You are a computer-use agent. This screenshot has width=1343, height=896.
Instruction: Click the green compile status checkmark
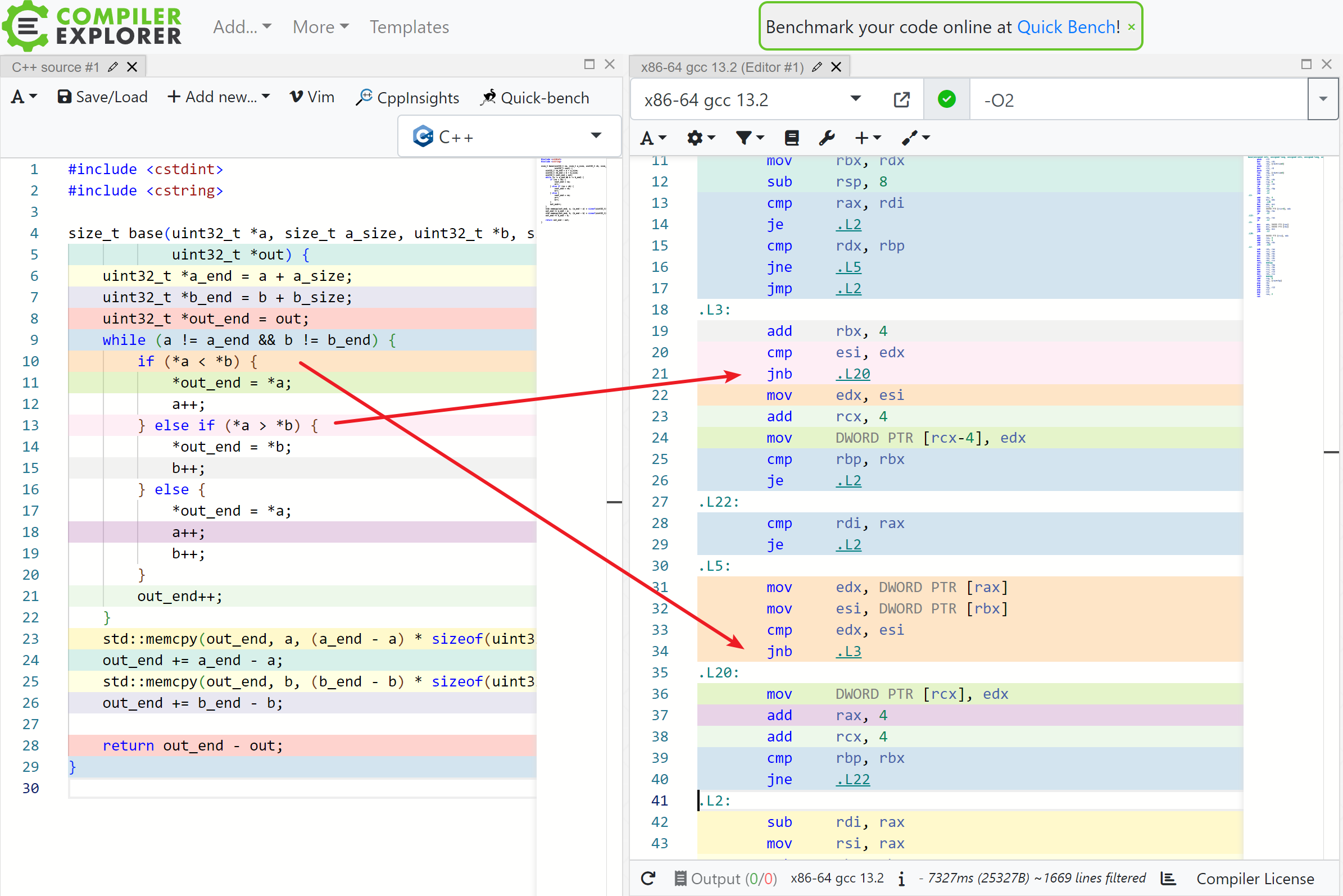(x=946, y=99)
